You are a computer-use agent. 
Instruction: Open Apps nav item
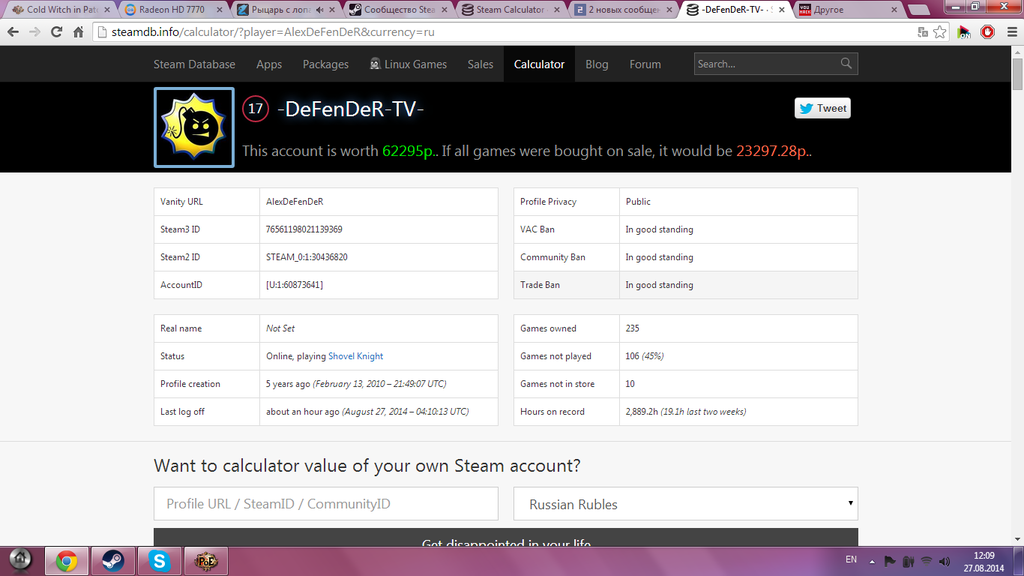(x=269, y=64)
